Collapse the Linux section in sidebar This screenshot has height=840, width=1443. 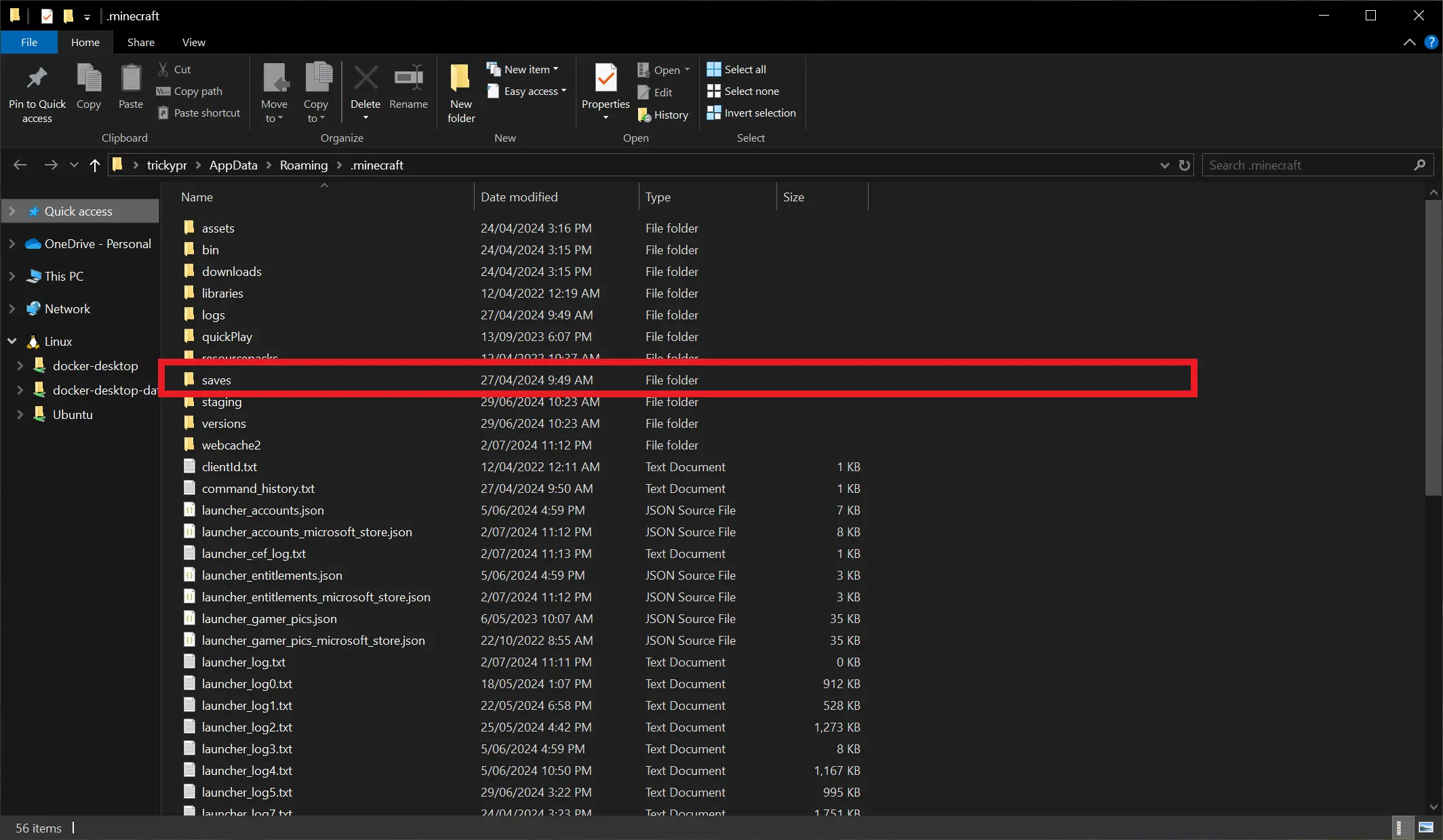pyautogui.click(x=11, y=341)
